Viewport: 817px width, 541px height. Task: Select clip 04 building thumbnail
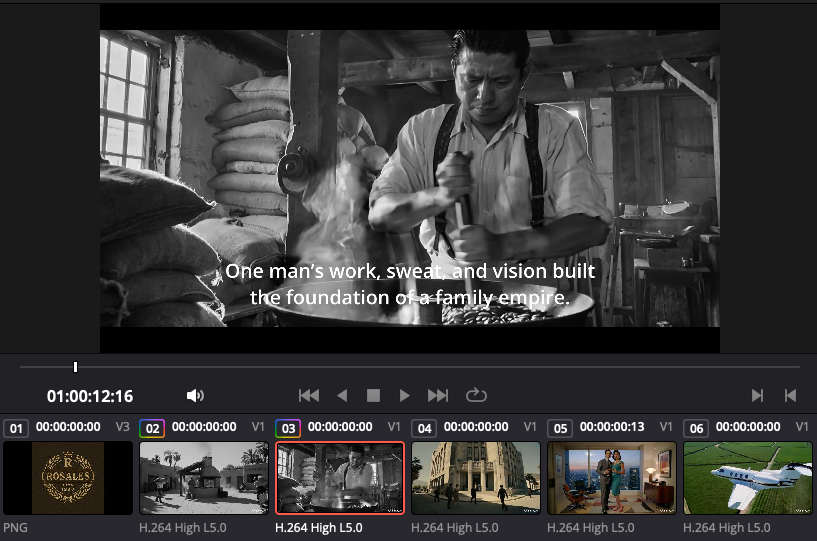[476, 477]
